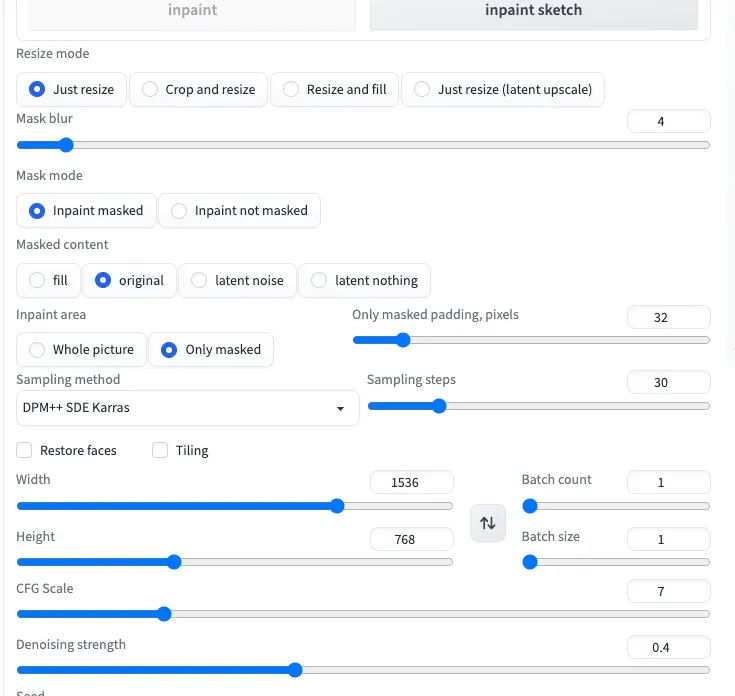This screenshot has width=735, height=696.
Task: Click the Width slider handle
Action: 337,505
